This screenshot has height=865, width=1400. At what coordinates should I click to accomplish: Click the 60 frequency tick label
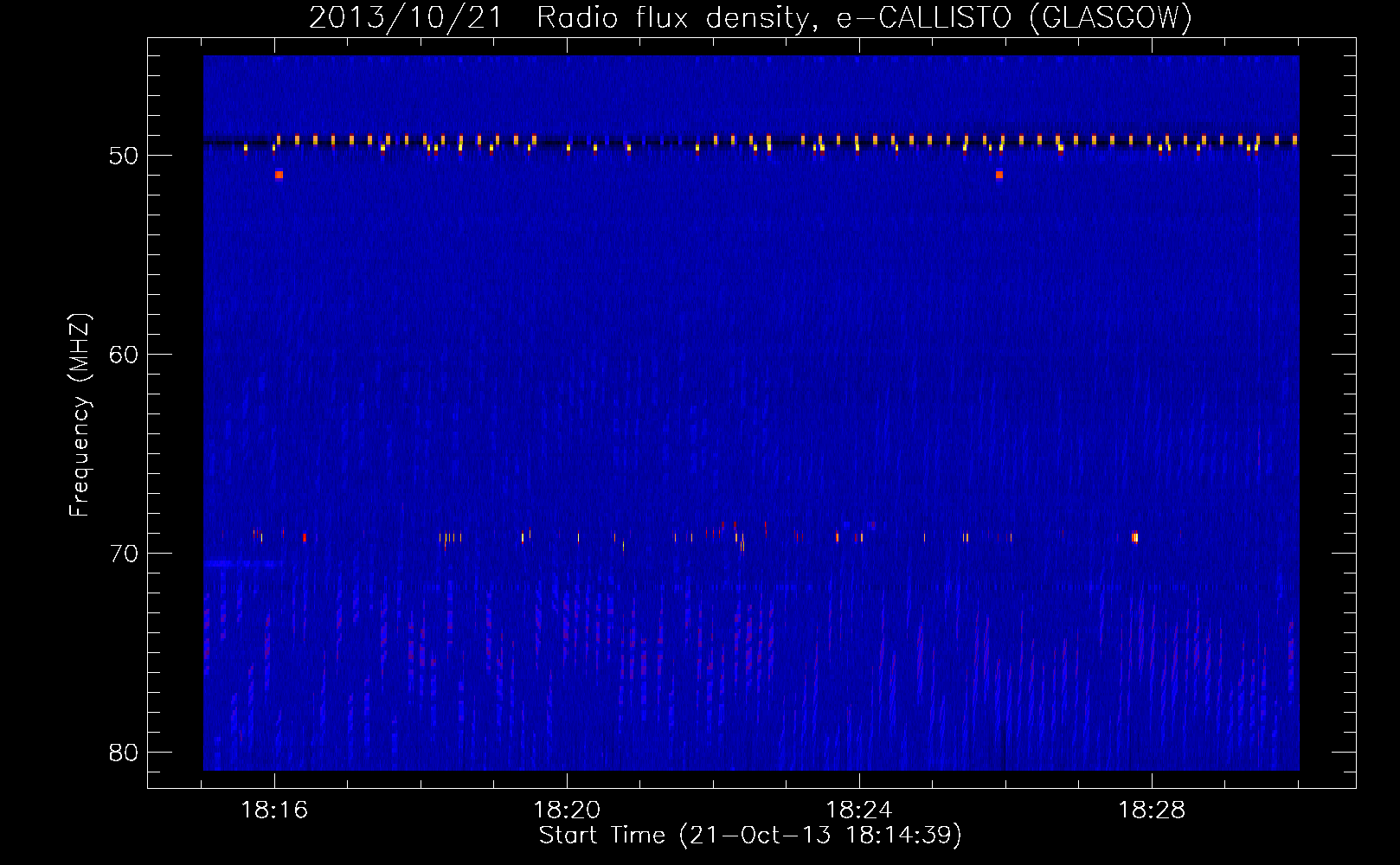pos(124,355)
